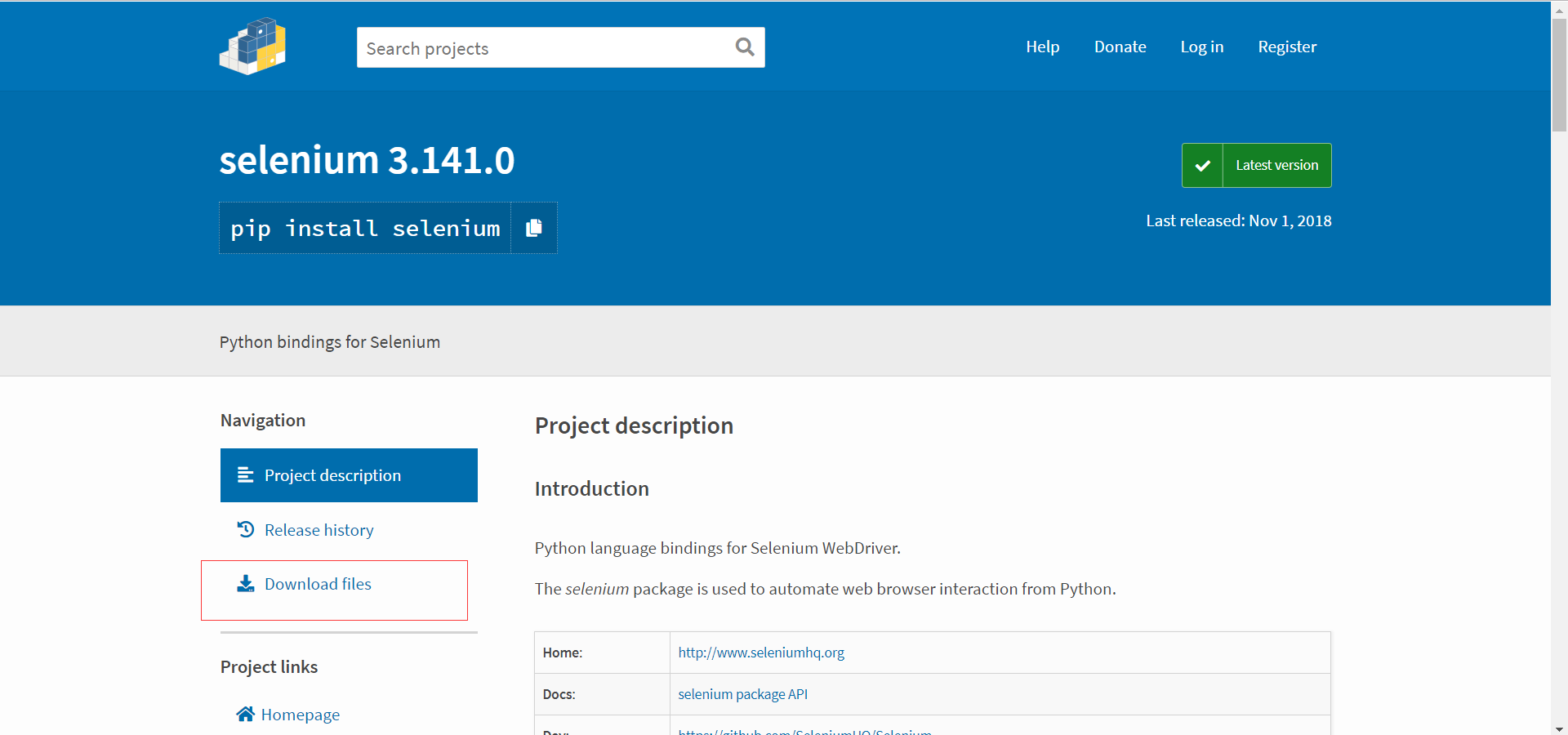Click the PyPI logo icon

253,47
